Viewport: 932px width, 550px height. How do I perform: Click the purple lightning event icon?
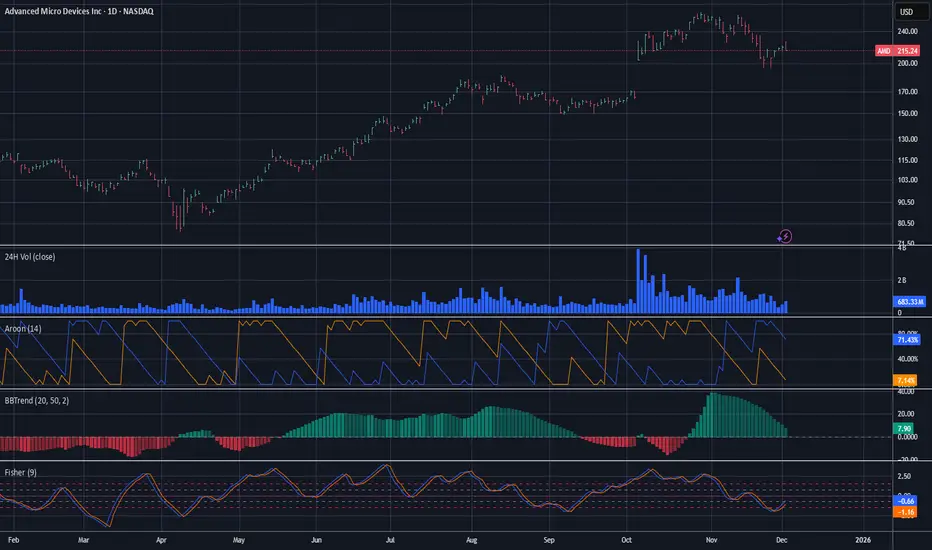click(785, 237)
